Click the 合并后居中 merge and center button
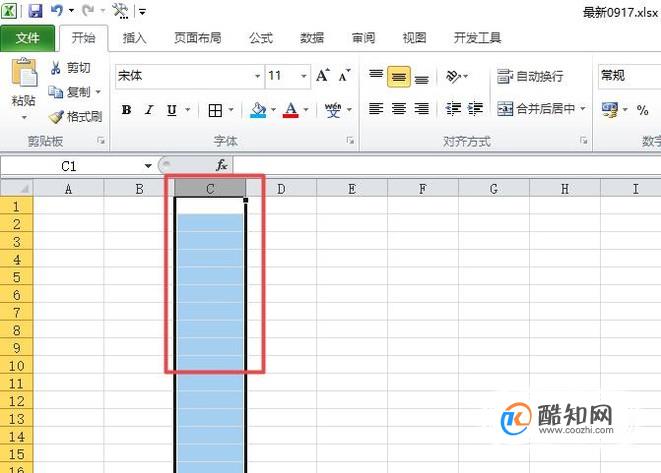Screen dimensions: 661x473 click(x=535, y=109)
